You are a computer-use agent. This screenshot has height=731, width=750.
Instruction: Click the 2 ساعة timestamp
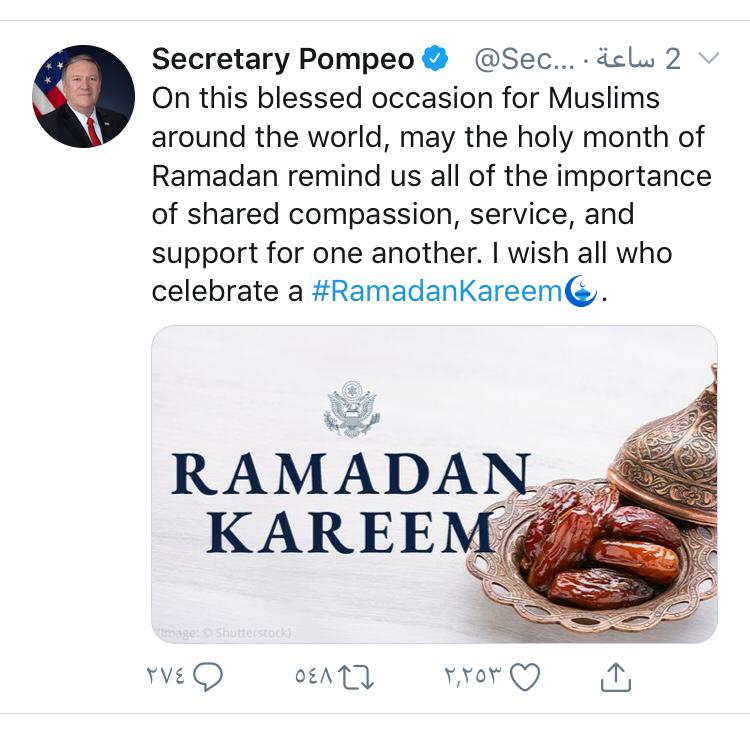(642, 60)
